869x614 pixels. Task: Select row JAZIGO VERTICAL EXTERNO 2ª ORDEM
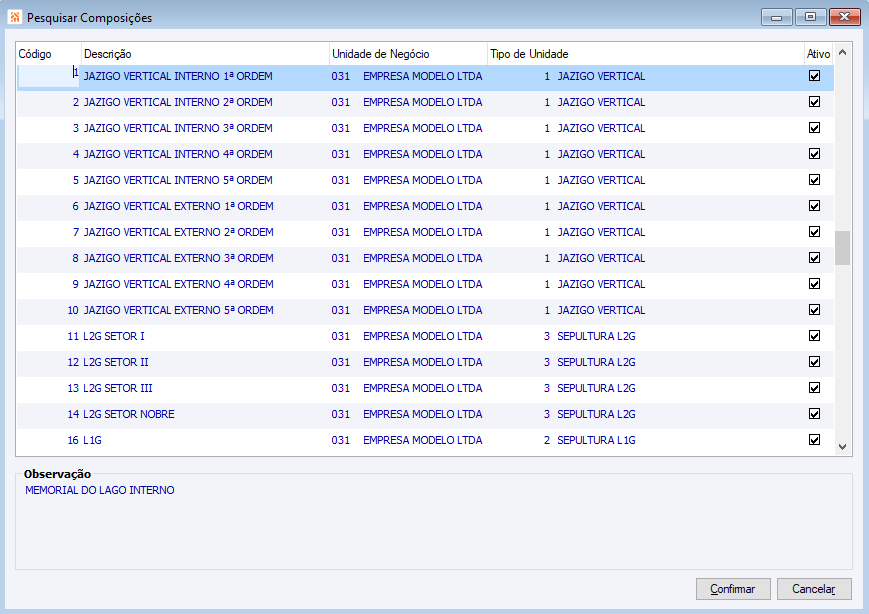point(425,233)
